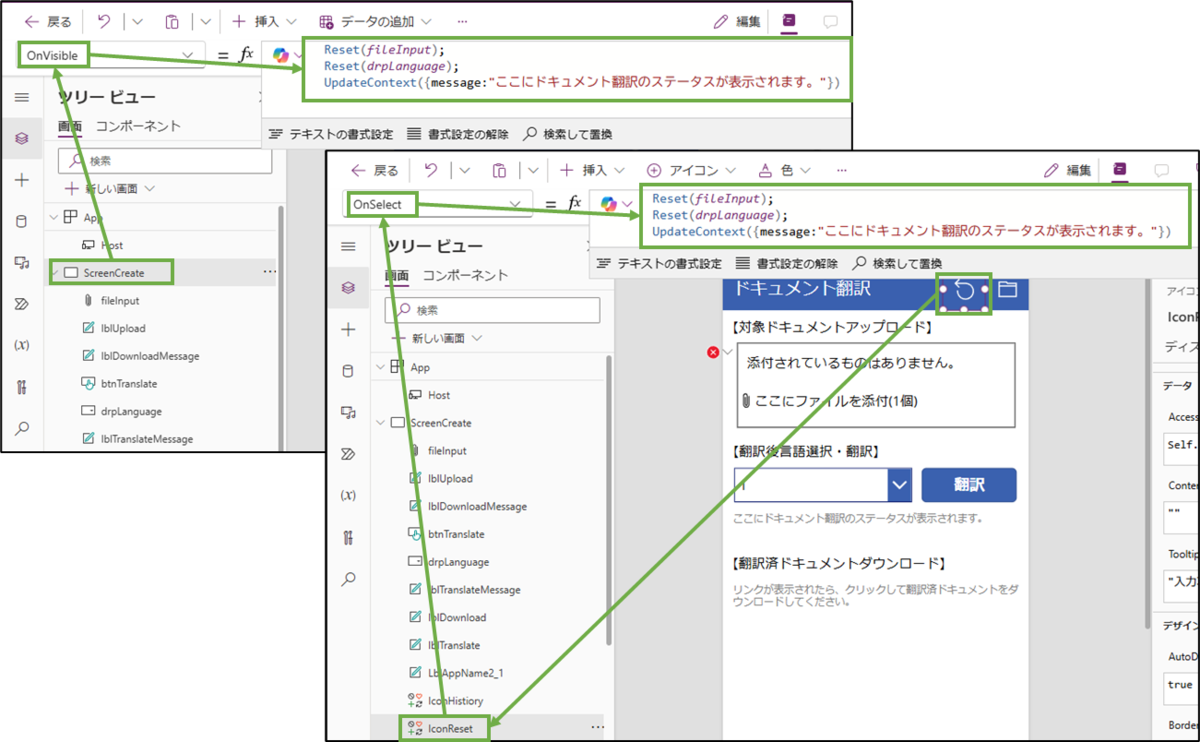
Task: Open the Variables (x) icon in back window sidebar
Action: click(x=22, y=345)
